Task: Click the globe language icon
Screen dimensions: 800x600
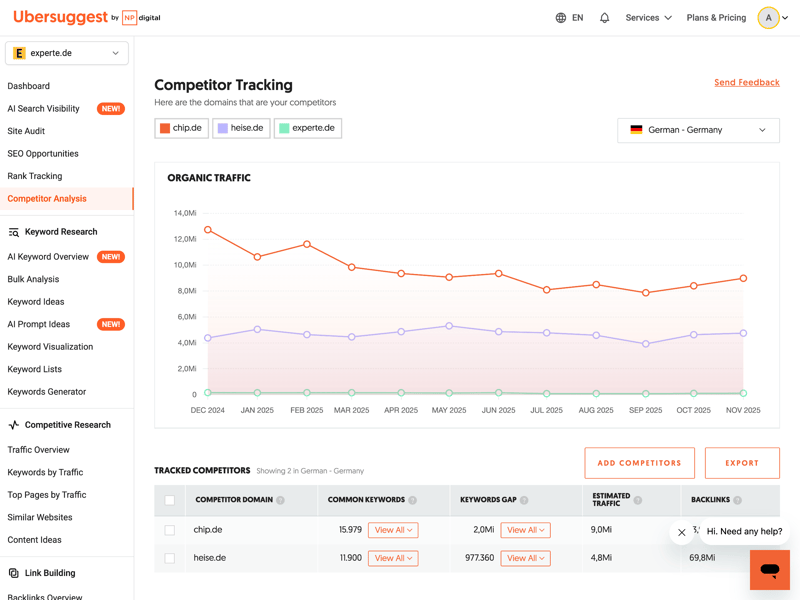Action: (x=561, y=18)
